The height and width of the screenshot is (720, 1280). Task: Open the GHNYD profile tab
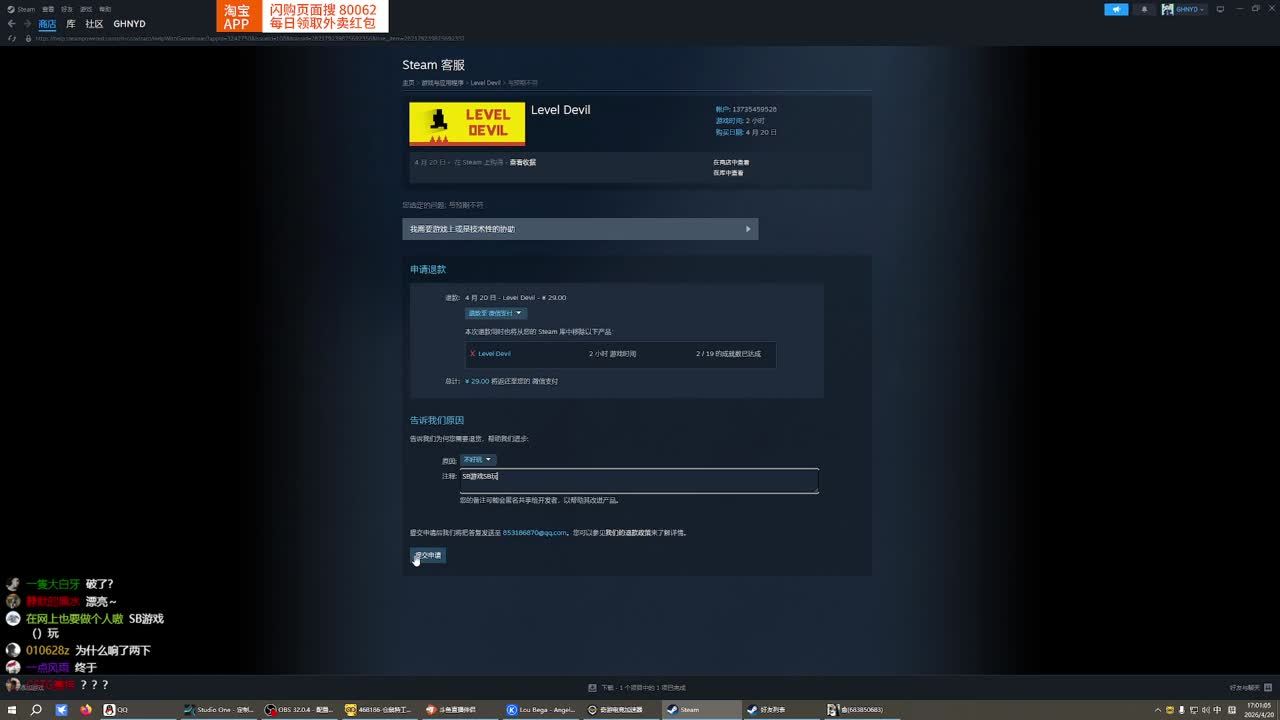(129, 24)
